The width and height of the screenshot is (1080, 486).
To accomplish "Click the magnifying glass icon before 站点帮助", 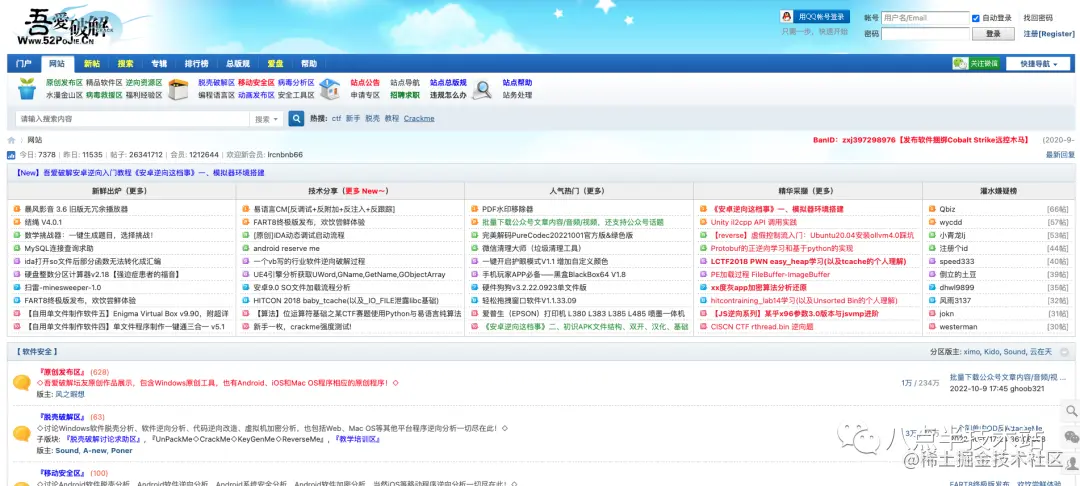I will (x=481, y=89).
